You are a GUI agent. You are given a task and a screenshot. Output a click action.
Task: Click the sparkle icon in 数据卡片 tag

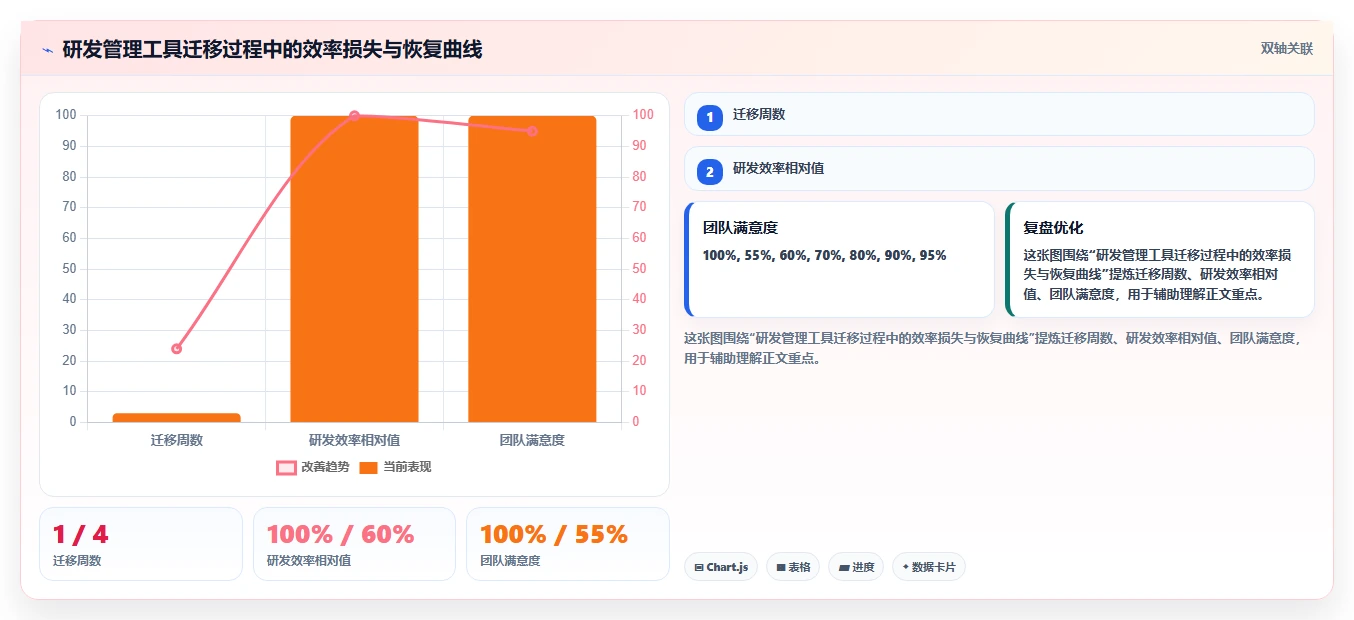906,567
